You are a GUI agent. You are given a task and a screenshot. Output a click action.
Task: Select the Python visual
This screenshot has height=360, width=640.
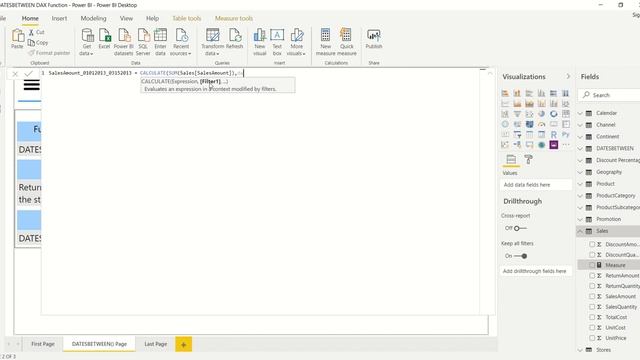(x=566, y=134)
